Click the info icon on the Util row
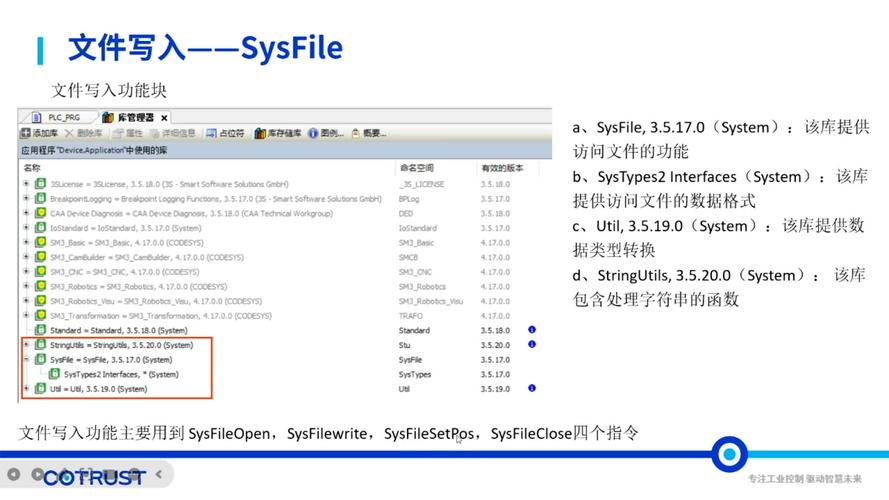 coord(532,388)
